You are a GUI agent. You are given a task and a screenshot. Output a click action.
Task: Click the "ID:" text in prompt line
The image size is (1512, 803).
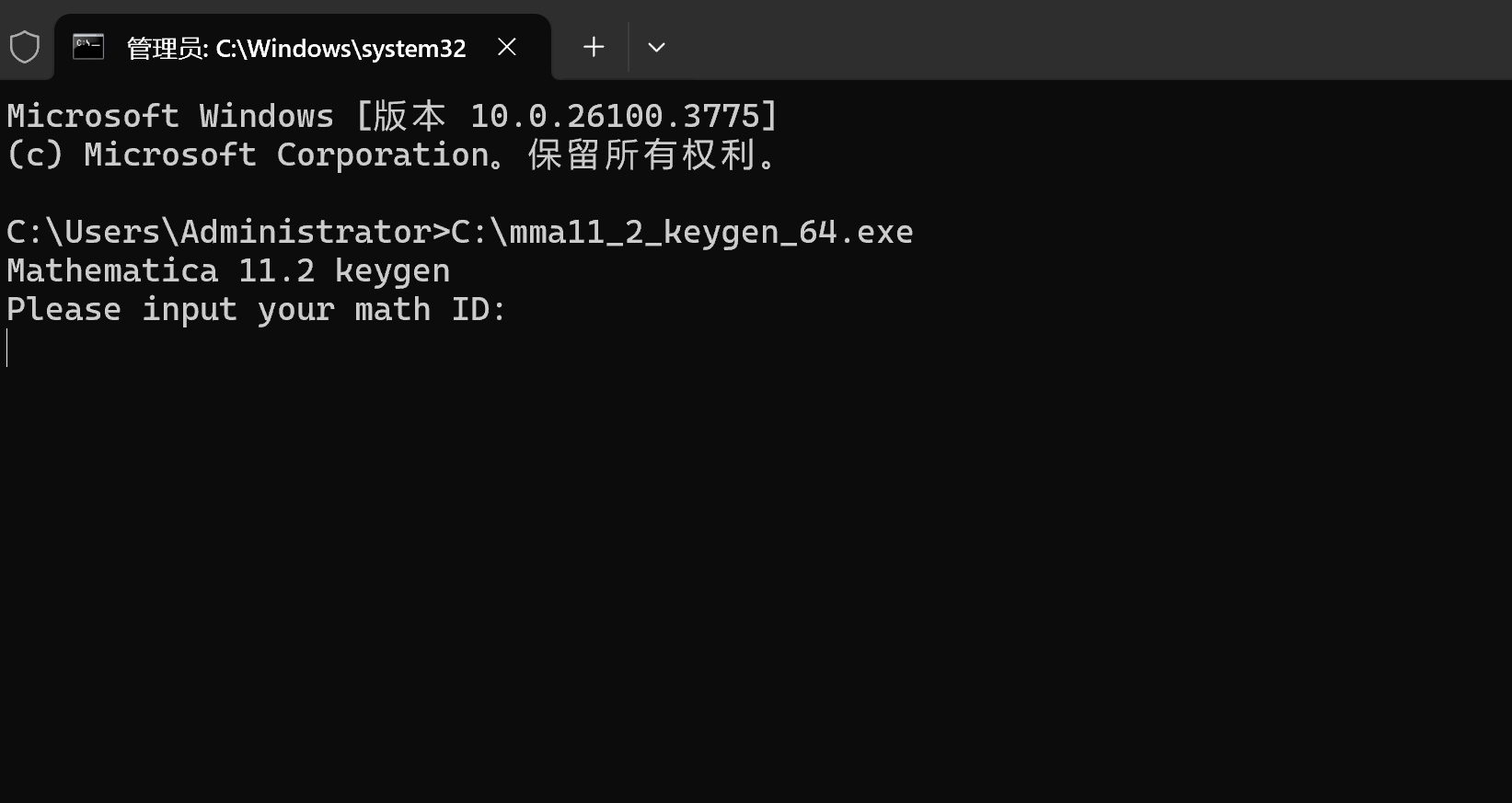click(479, 310)
